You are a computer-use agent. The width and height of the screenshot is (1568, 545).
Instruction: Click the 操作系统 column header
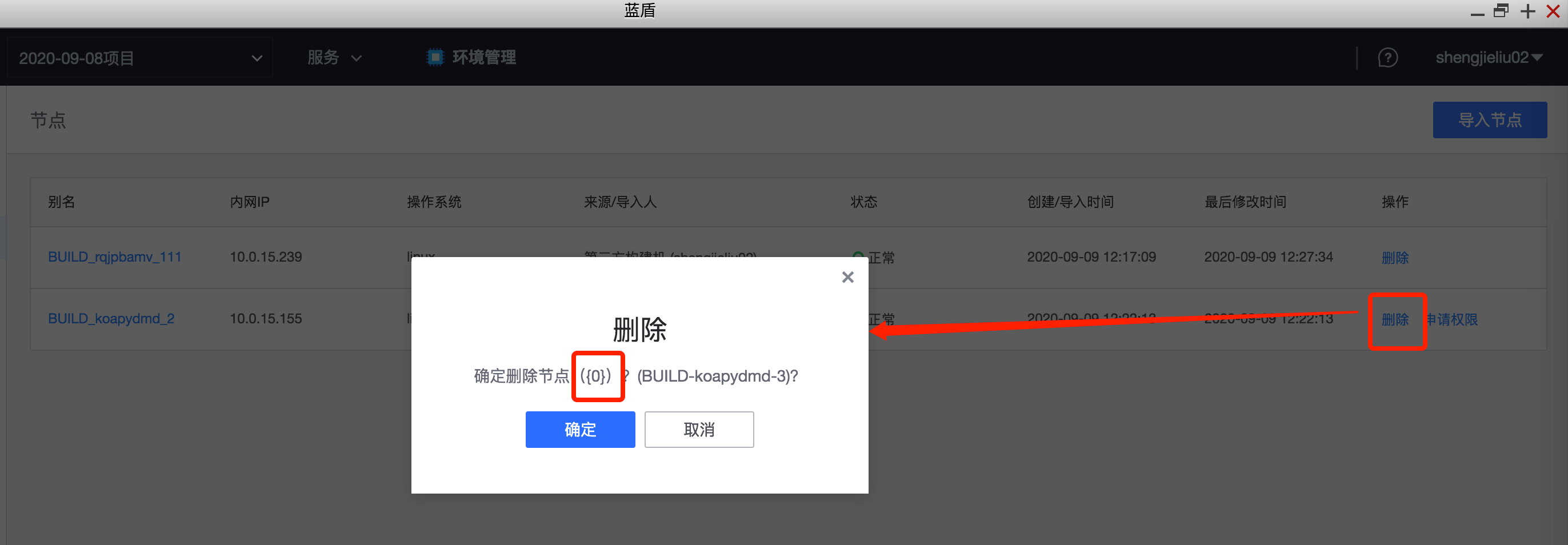tap(434, 202)
